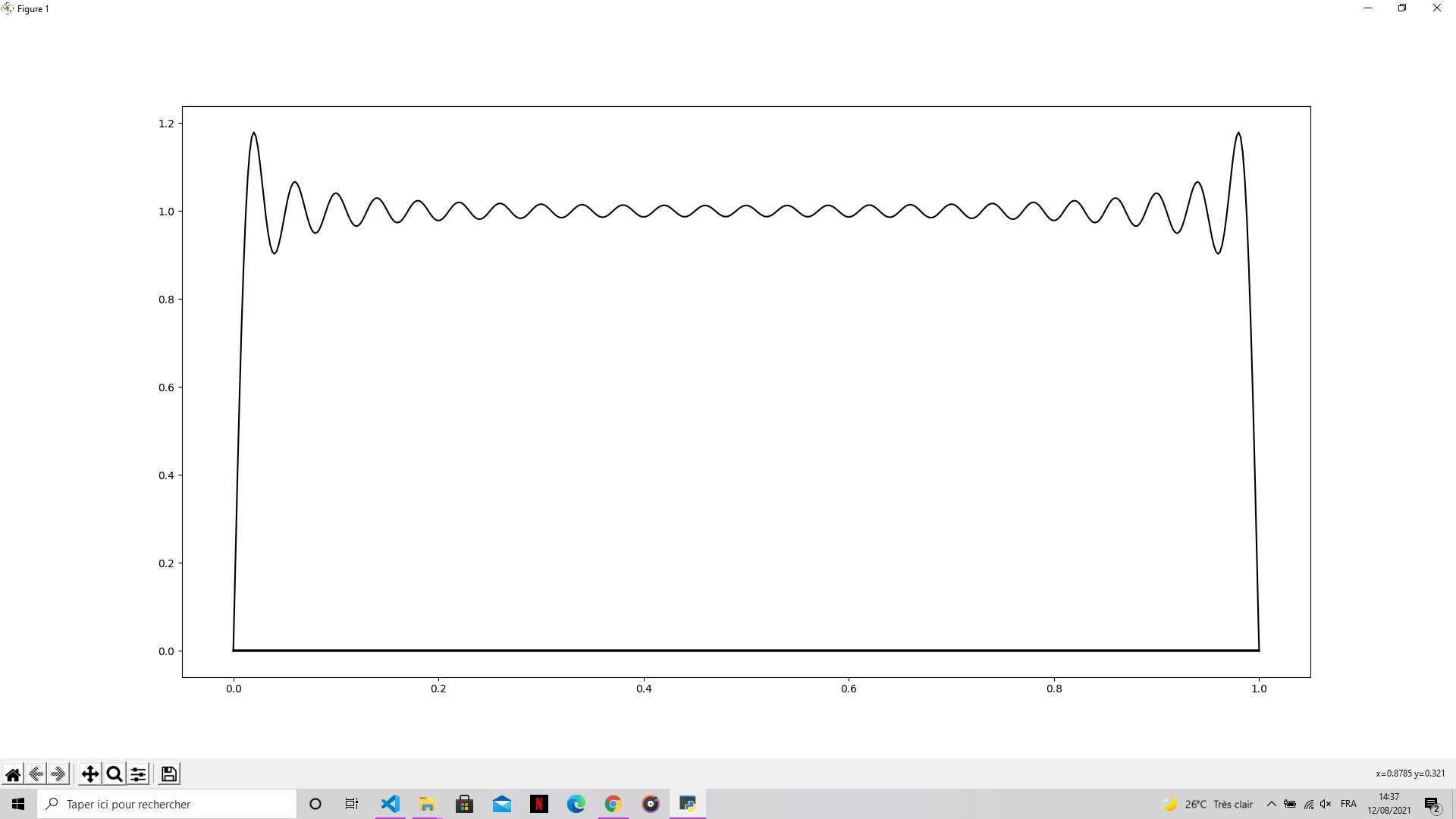Click the muted volume icon
Image resolution: width=1456 pixels, height=819 pixels.
pyautogui.click(x=1326, y=804)
